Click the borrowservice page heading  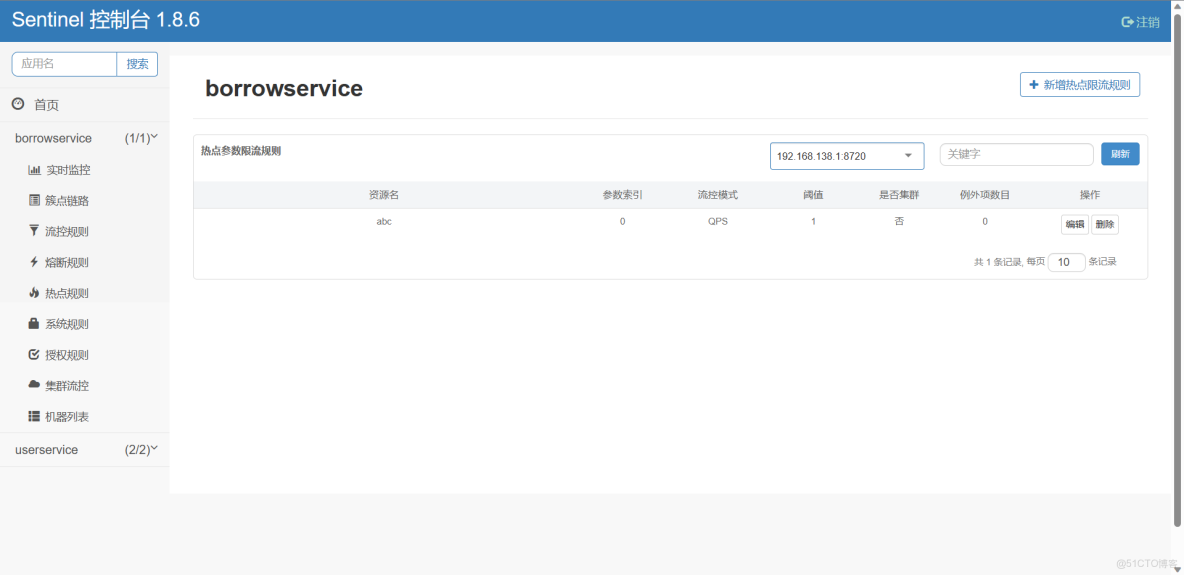coord(284,88)
